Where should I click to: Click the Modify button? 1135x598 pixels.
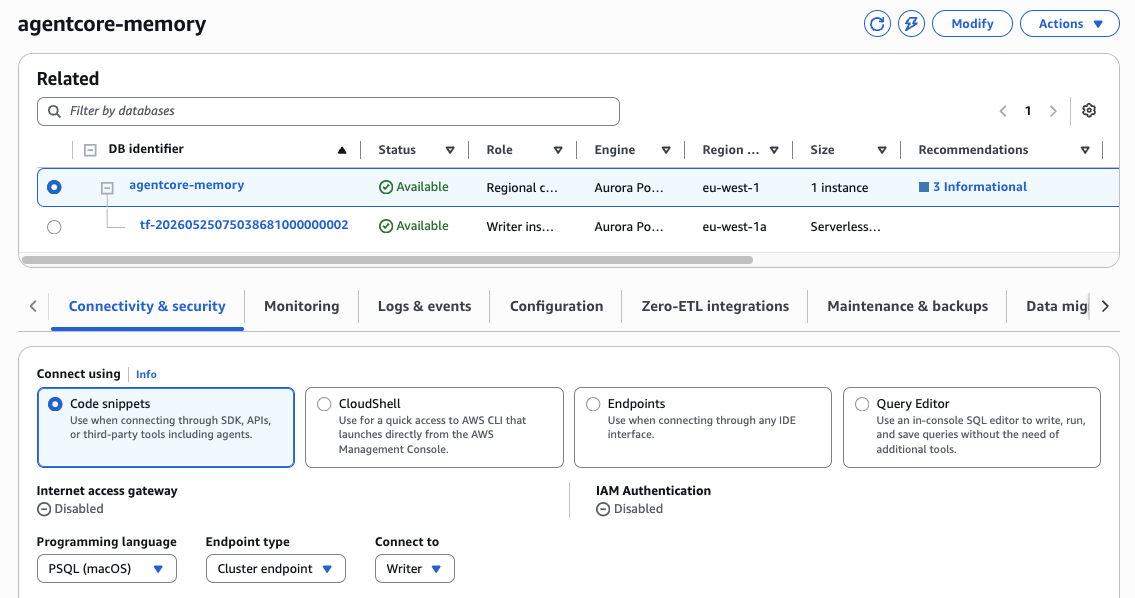972,24
